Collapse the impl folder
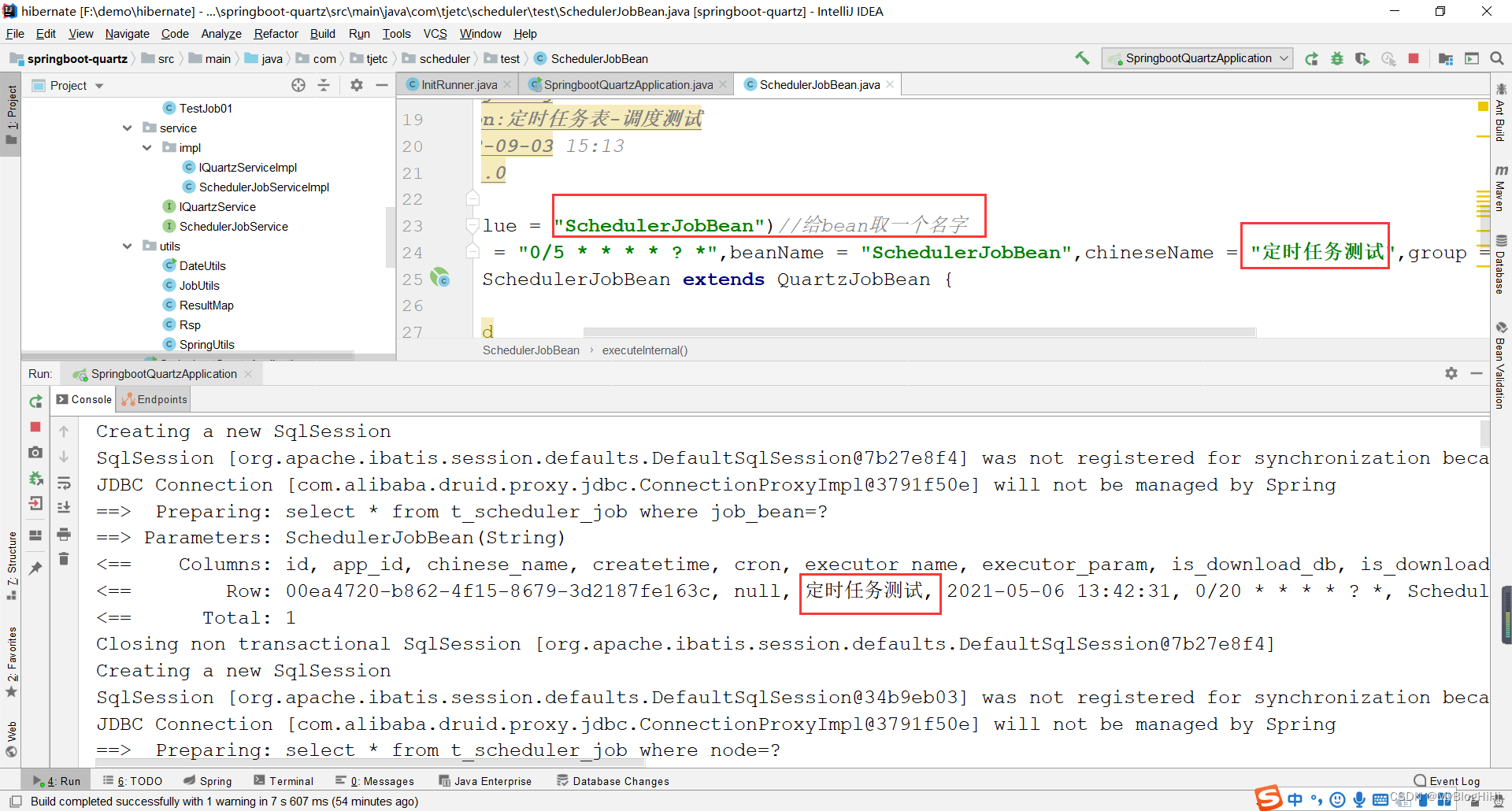Image resolution: width=1512 pixels, height=811 pixels. pos(146,147)
